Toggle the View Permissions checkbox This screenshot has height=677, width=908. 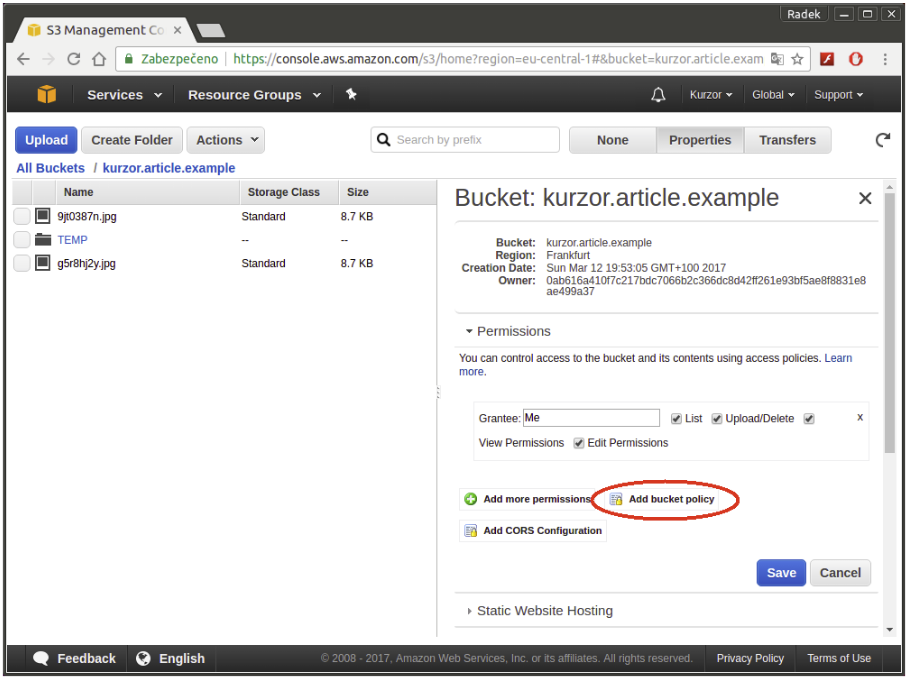(x=809, y=419)
